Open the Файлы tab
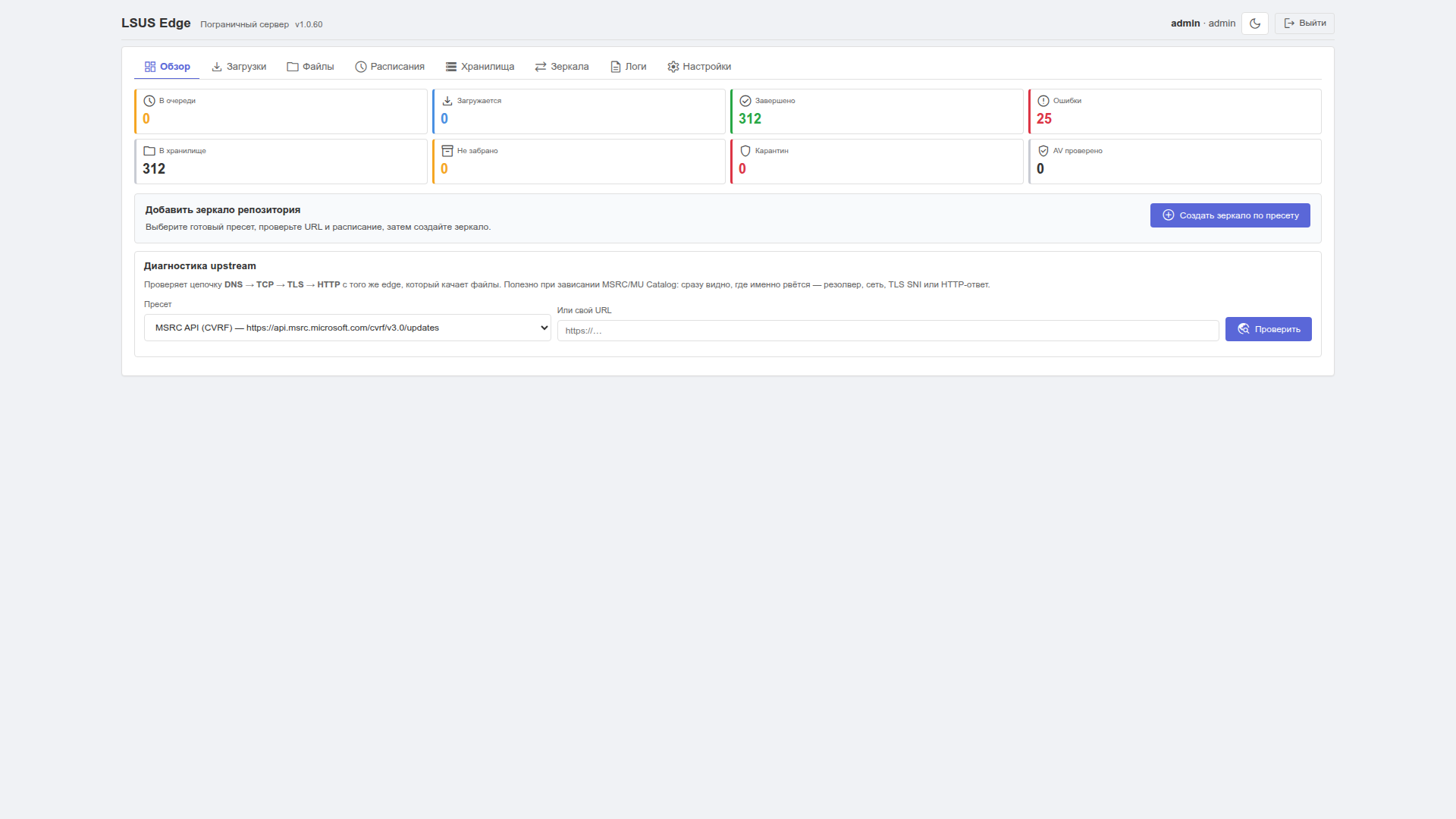 (310, 67)
